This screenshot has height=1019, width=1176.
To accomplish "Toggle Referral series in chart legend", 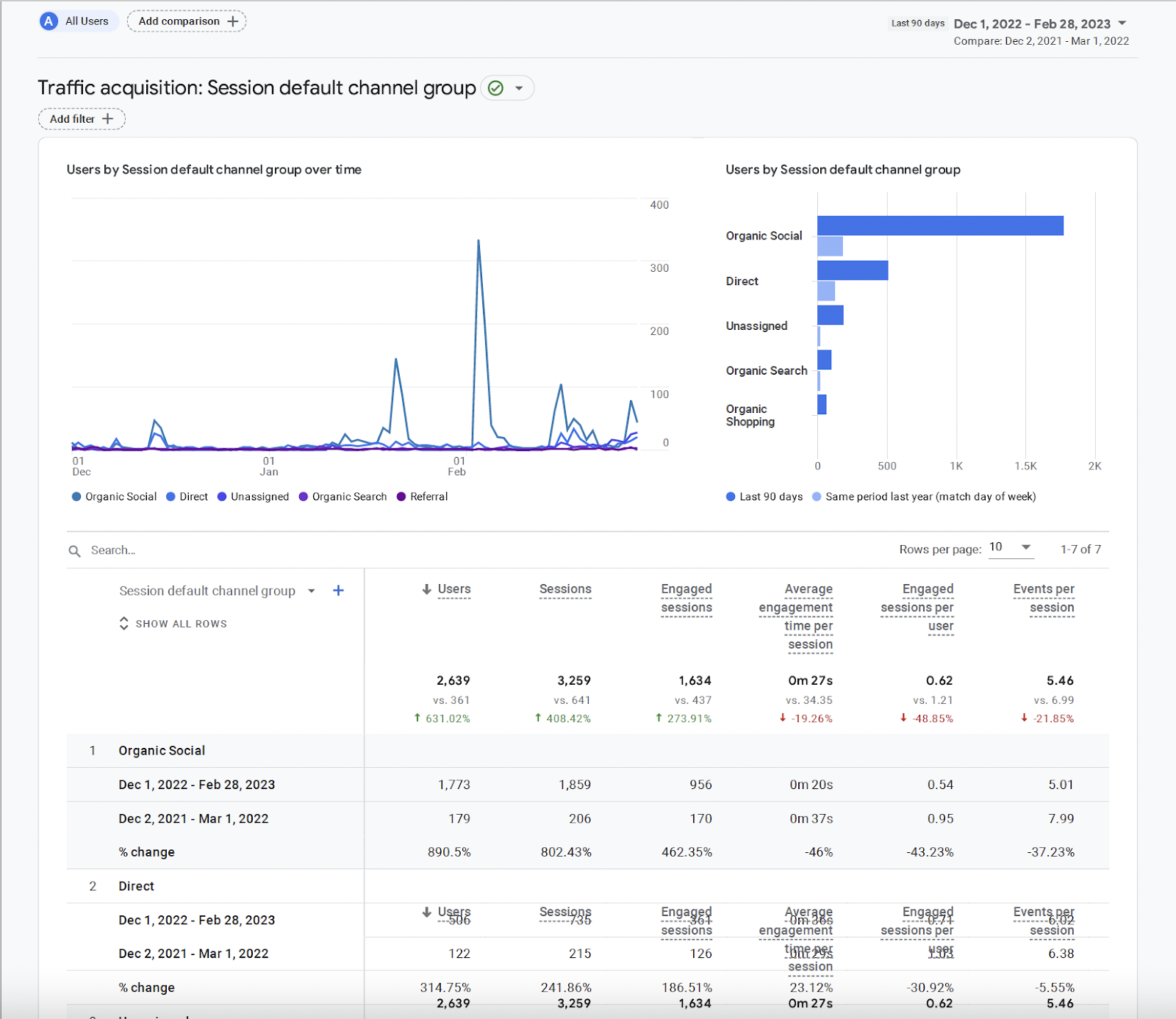I will (x=422, y=497).
